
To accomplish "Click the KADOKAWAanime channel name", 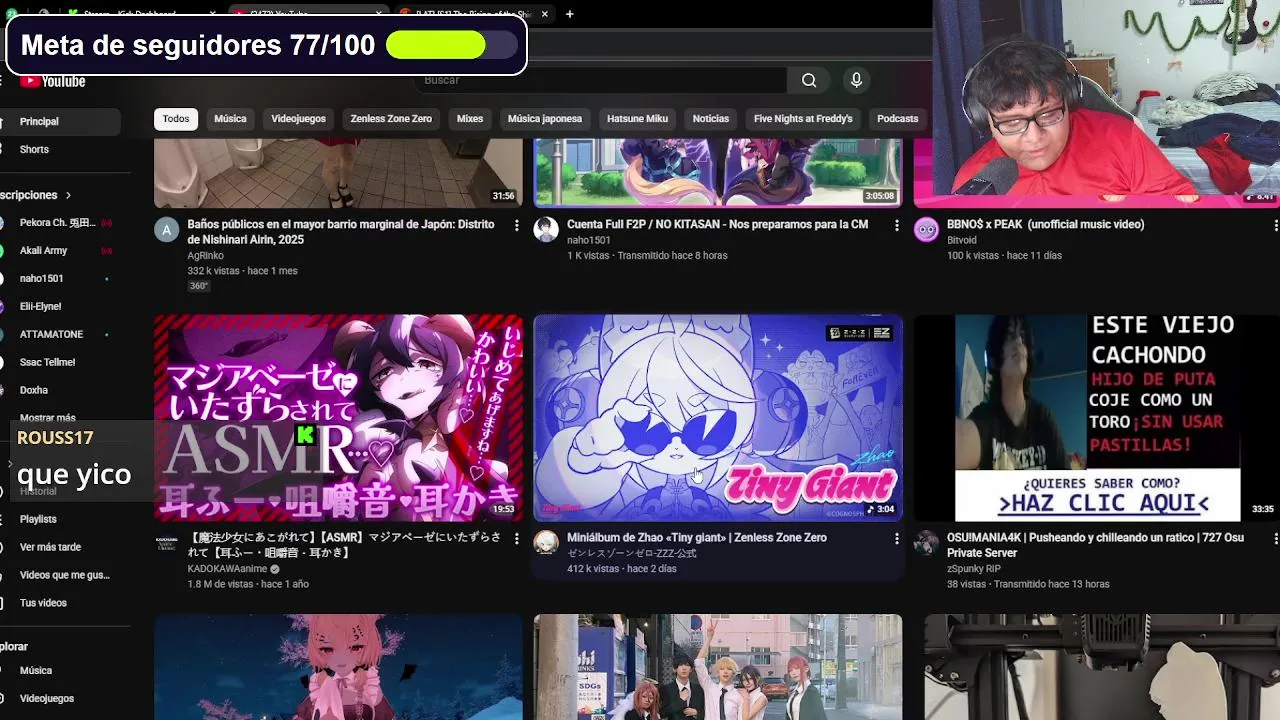I will click(x=227, y=569).
